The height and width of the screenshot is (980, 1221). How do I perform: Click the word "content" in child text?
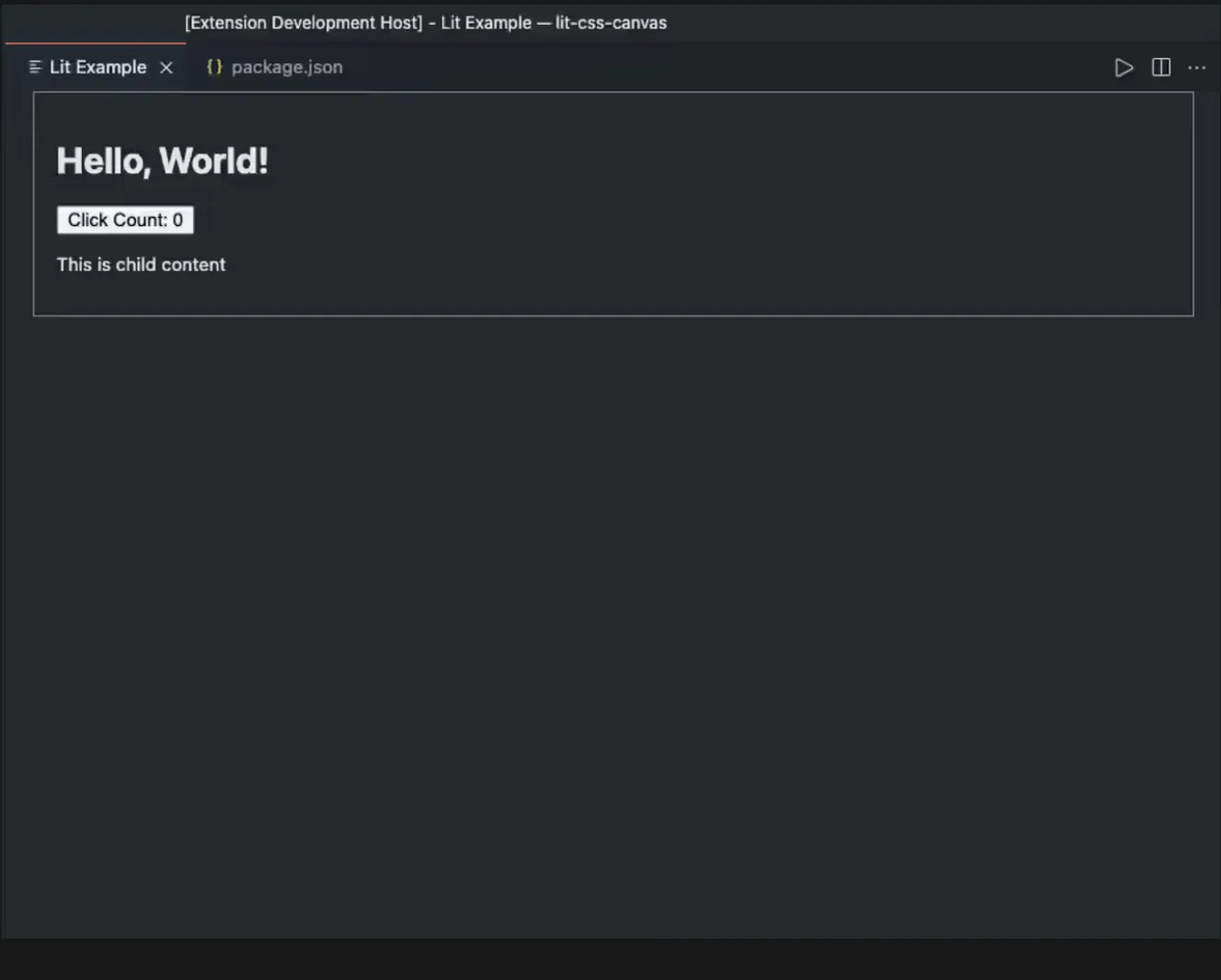193,265
